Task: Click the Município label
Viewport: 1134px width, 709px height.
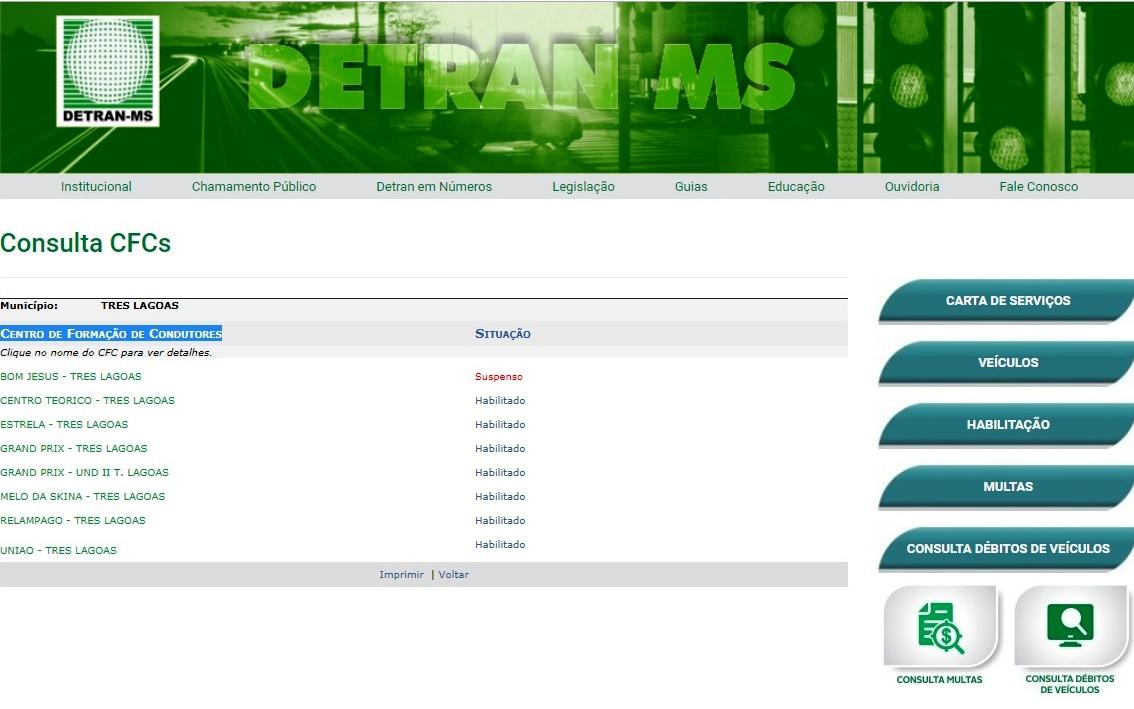Action: tap(29, 305)
